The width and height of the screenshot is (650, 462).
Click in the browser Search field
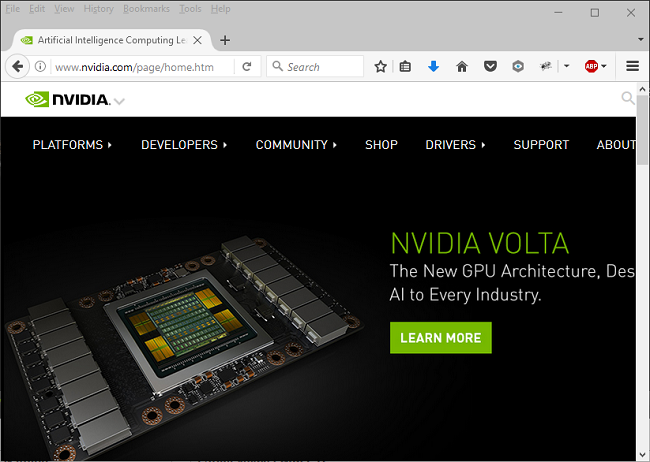coord(320,66)
